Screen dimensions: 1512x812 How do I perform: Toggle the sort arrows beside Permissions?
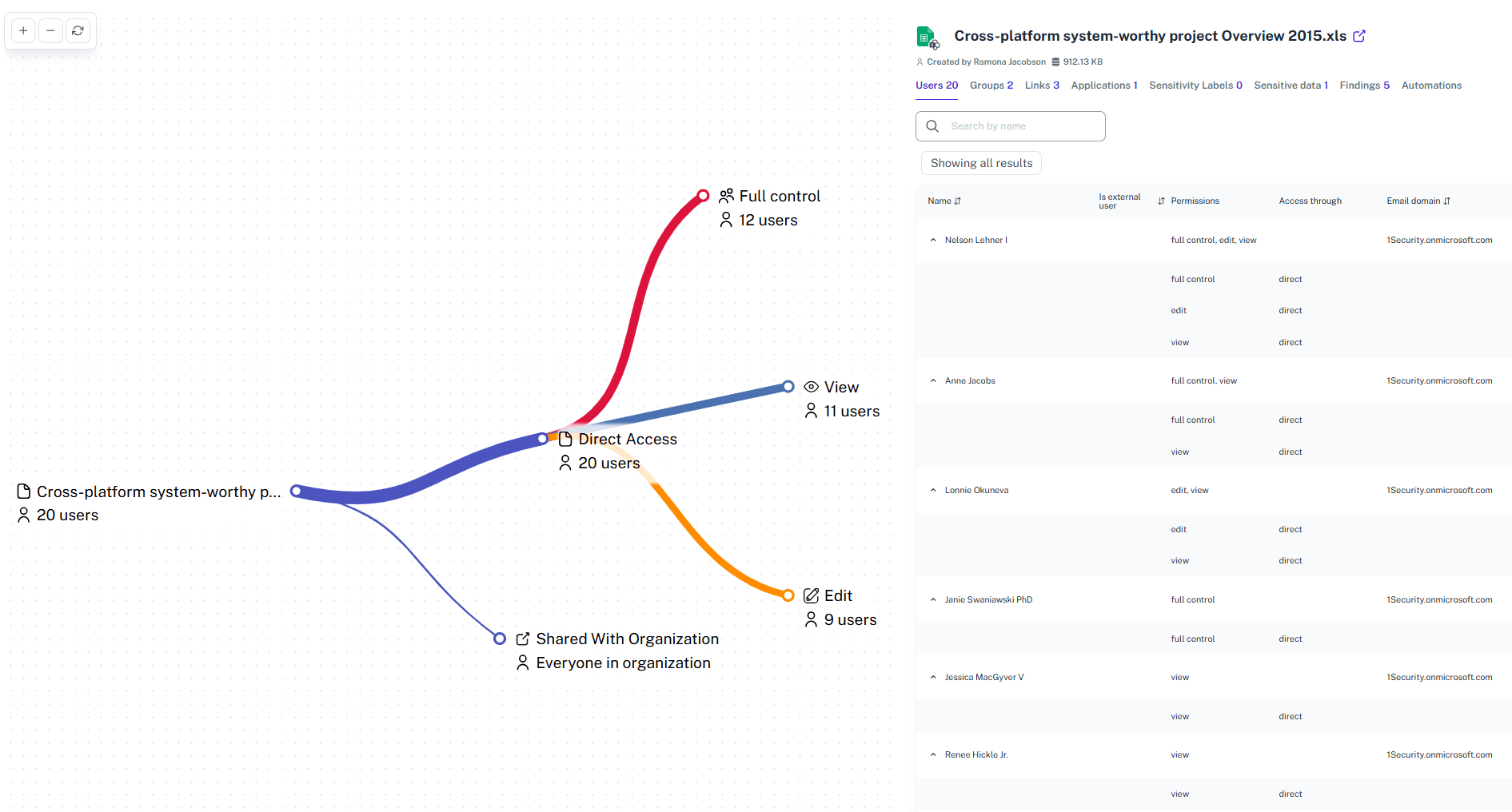[x=1161, y=201]
